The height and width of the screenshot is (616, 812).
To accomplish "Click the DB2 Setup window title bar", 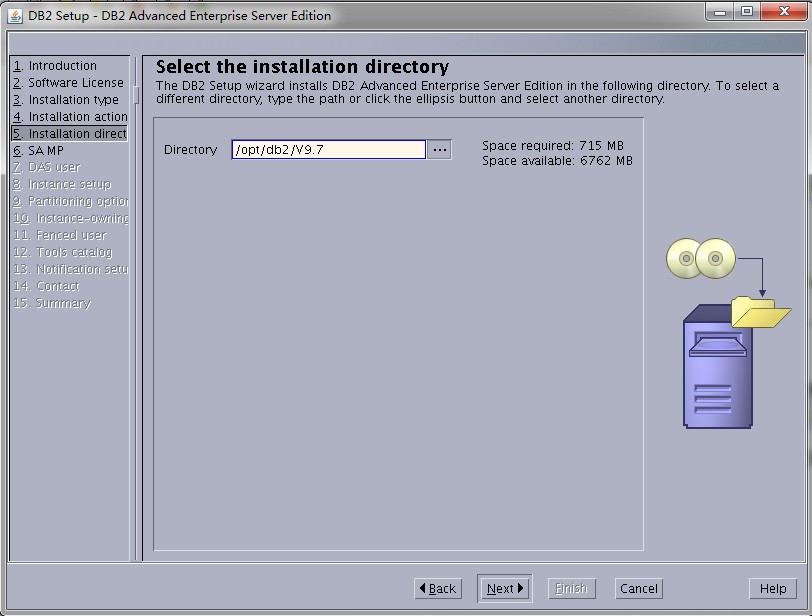I will (x=362, y=16).
